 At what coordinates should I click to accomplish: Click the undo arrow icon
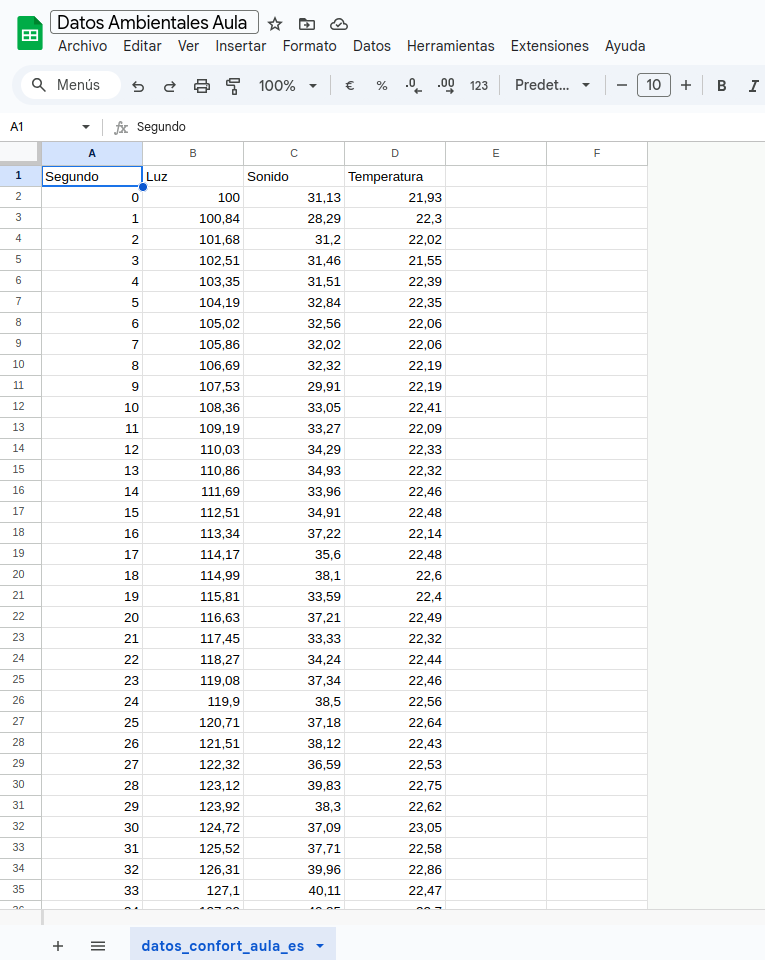pyautogui.click(x=138, y=86)
